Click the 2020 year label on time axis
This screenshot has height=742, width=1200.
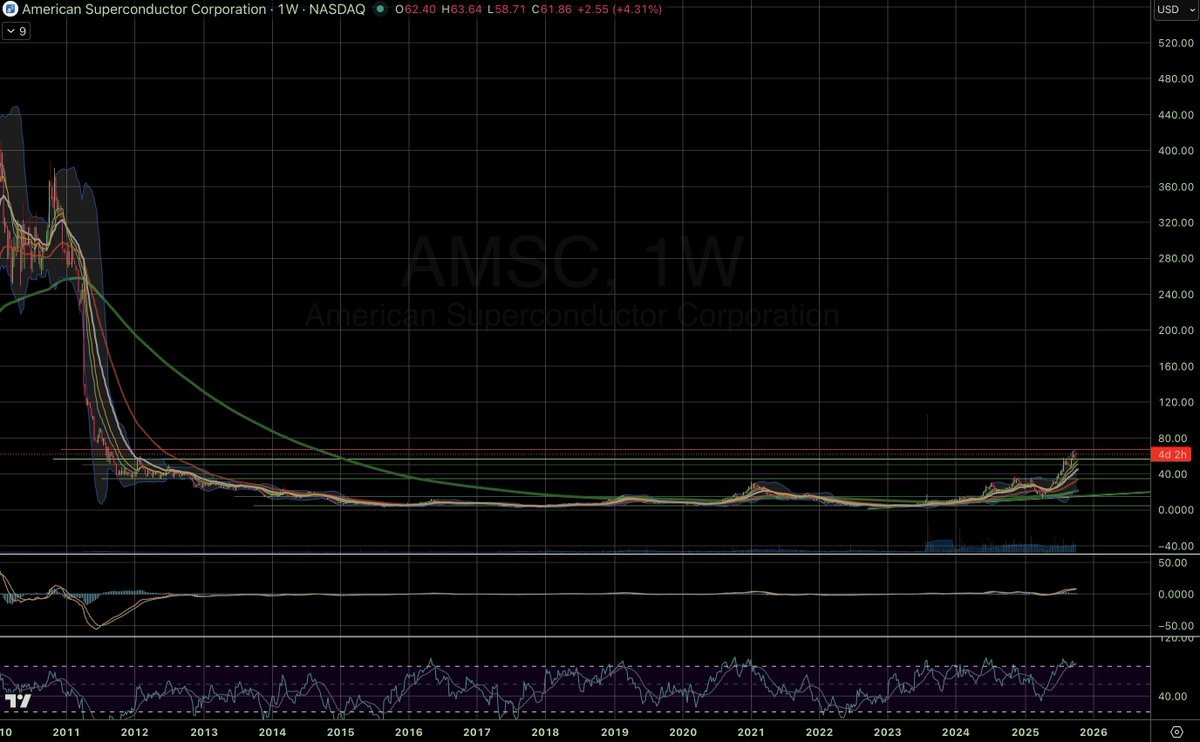click(682, 733)
